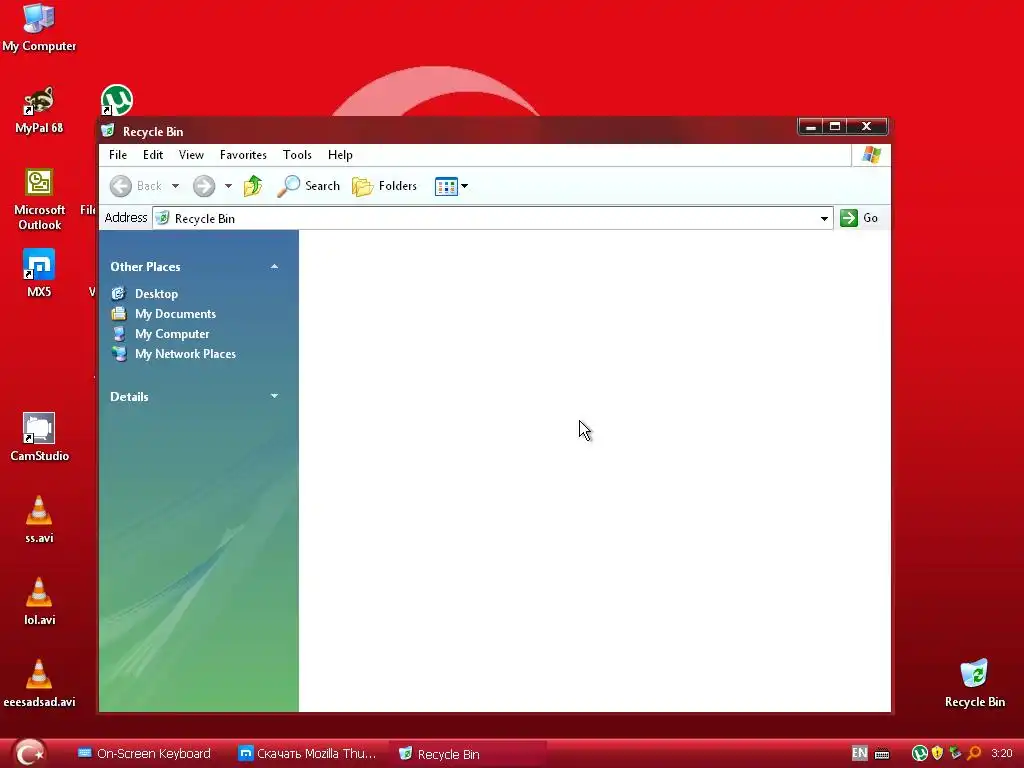Click uTorrent tray icon

coord(920,754)
